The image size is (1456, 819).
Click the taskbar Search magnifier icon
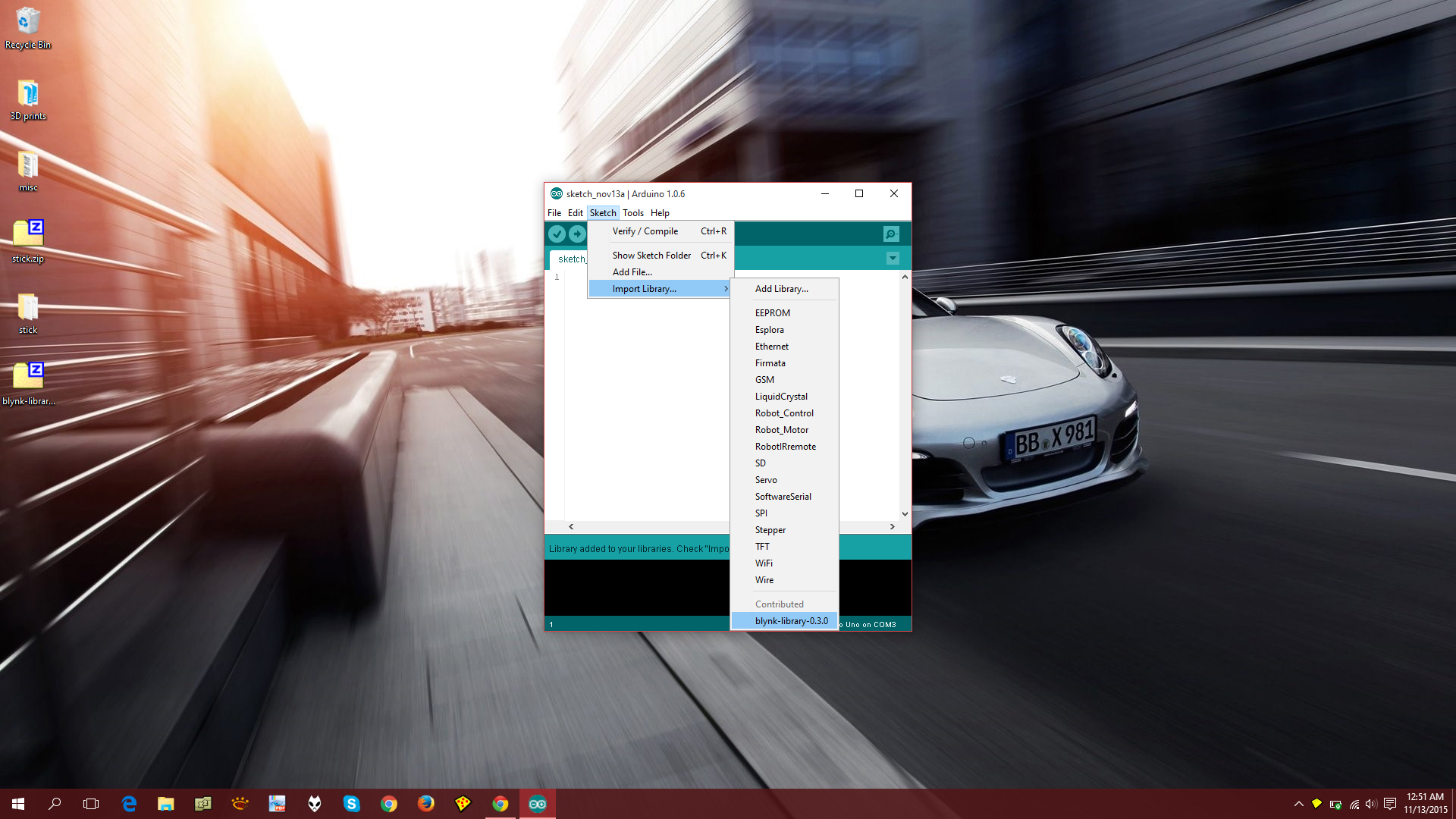(55, 804)
